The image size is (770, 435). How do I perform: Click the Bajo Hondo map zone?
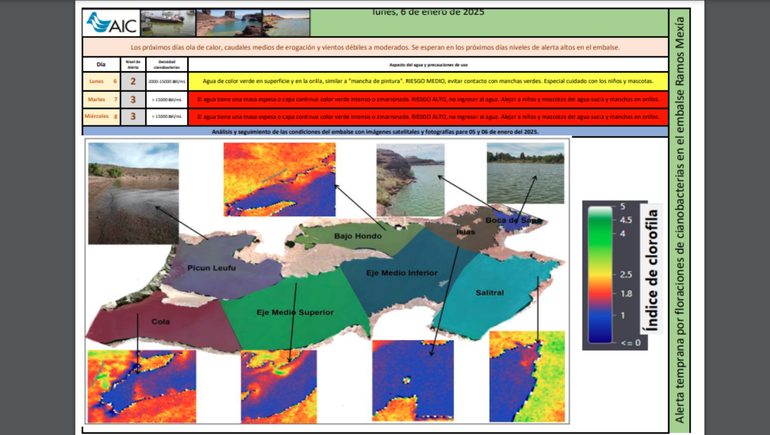coord(357,237)
